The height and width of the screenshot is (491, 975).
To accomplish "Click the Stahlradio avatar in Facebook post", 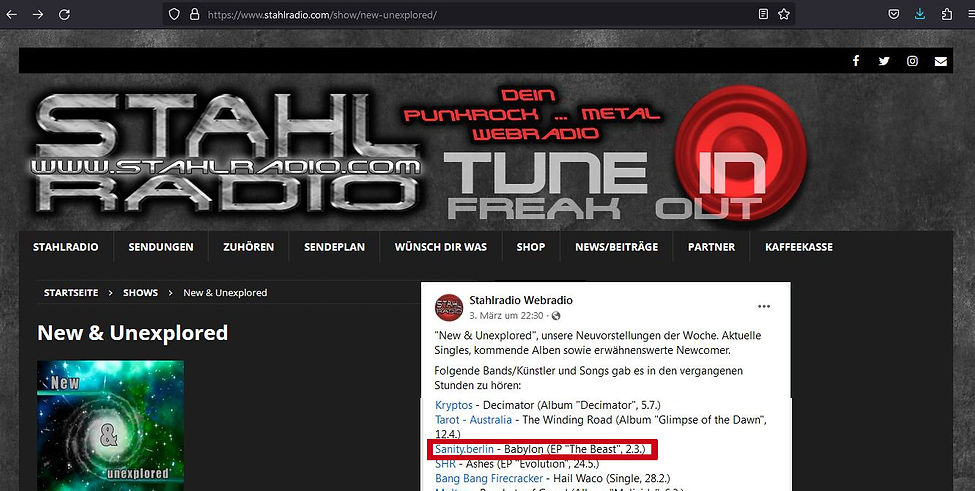I will tap(448, 307).
